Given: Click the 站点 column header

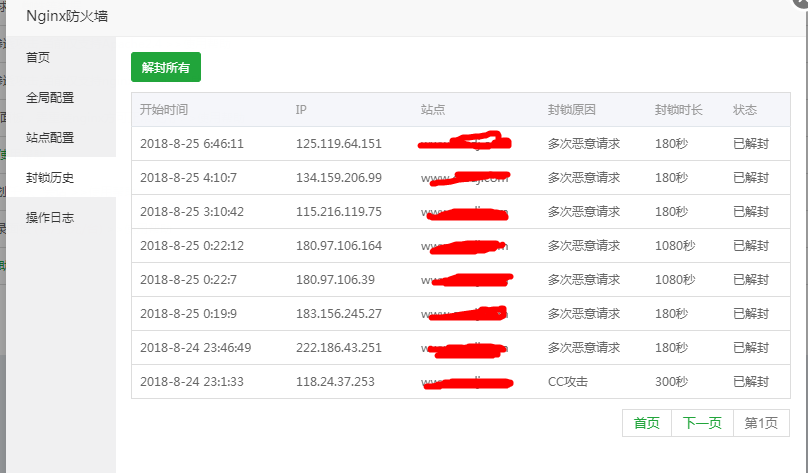Looking at the screenshot, I should tap(433, 109).
